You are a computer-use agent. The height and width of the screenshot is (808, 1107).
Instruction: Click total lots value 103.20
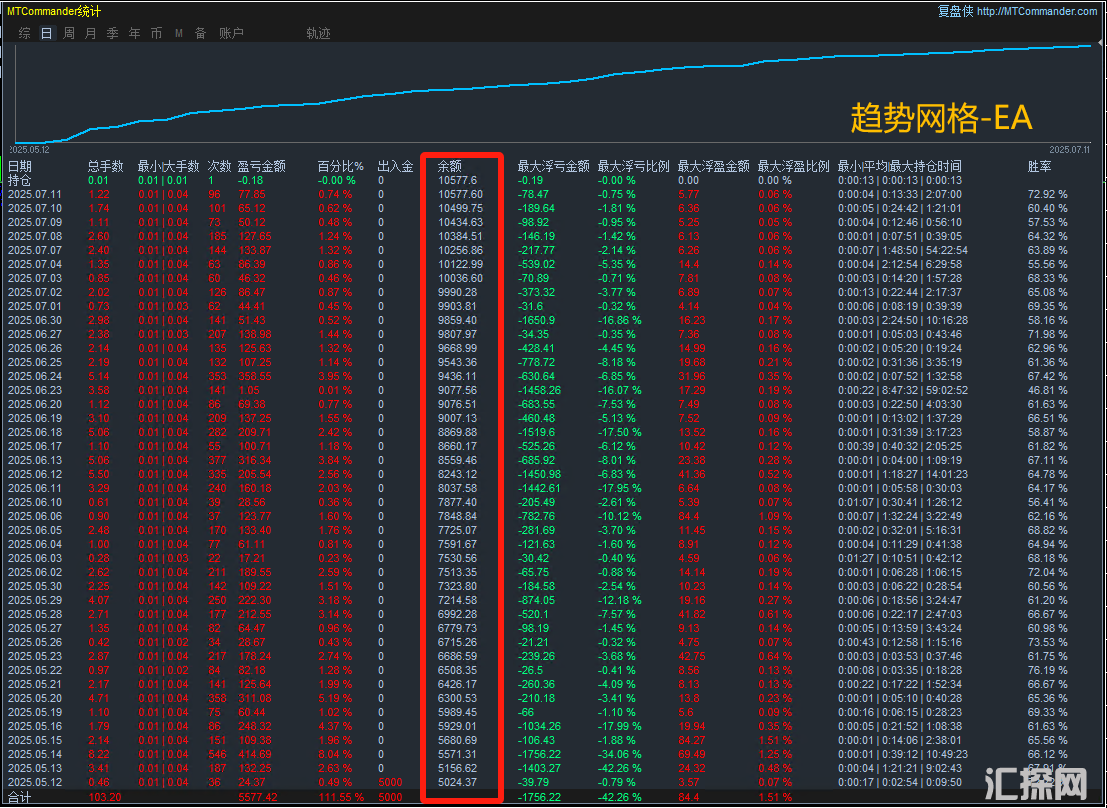105,797
